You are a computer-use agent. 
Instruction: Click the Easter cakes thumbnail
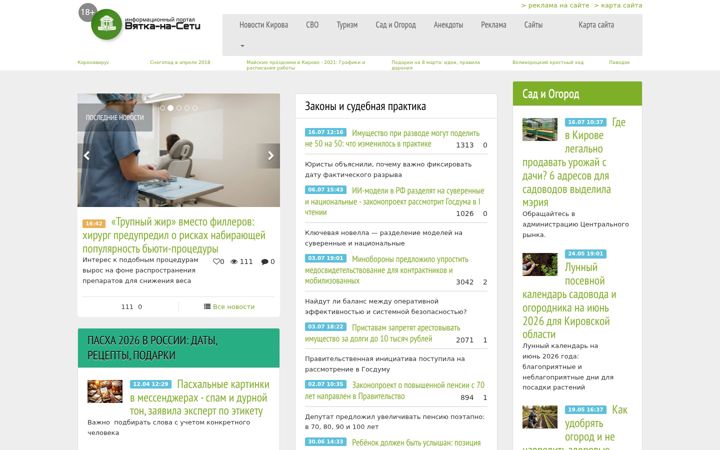(105, 391)
